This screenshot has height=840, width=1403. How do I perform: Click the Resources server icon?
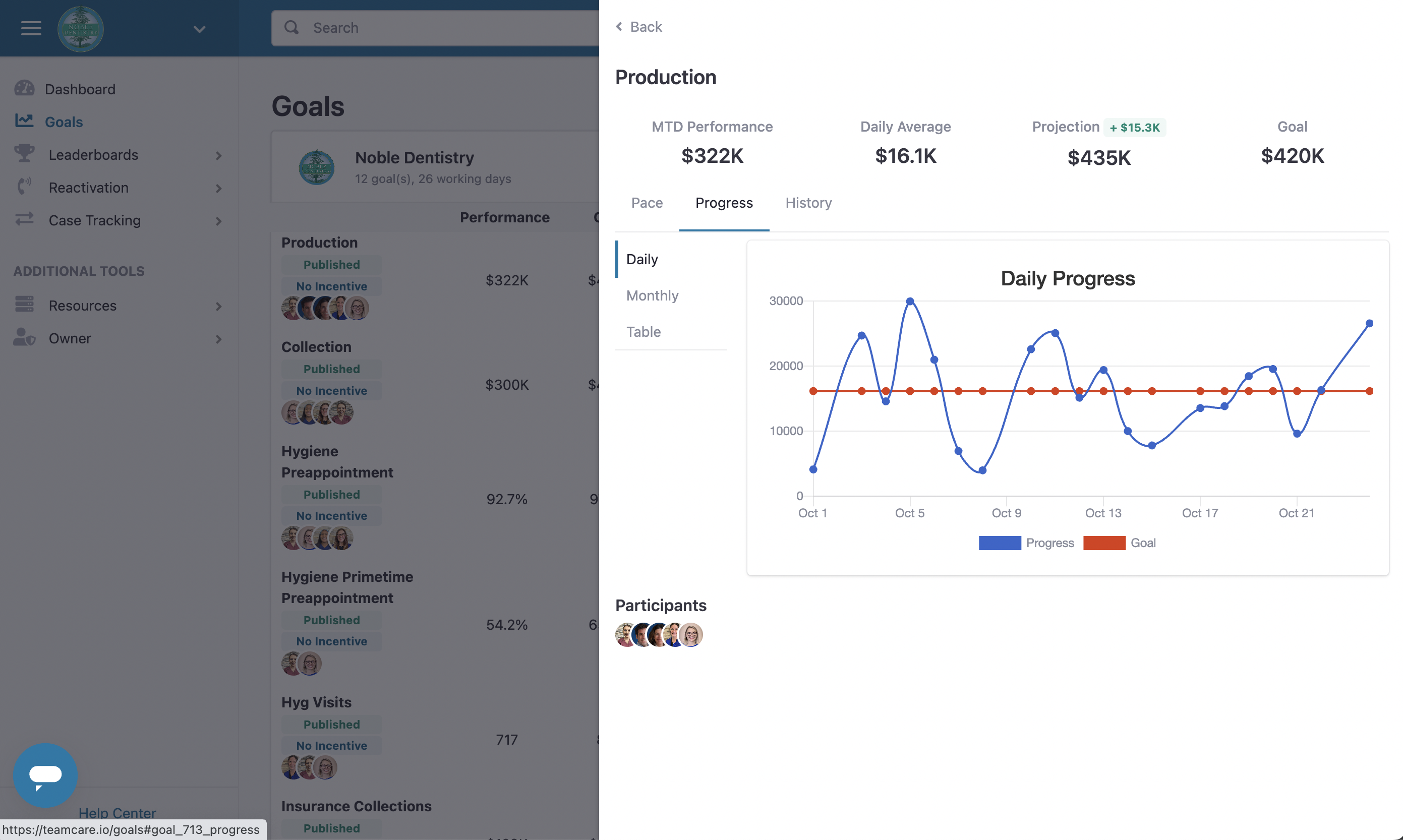[24, 304]
